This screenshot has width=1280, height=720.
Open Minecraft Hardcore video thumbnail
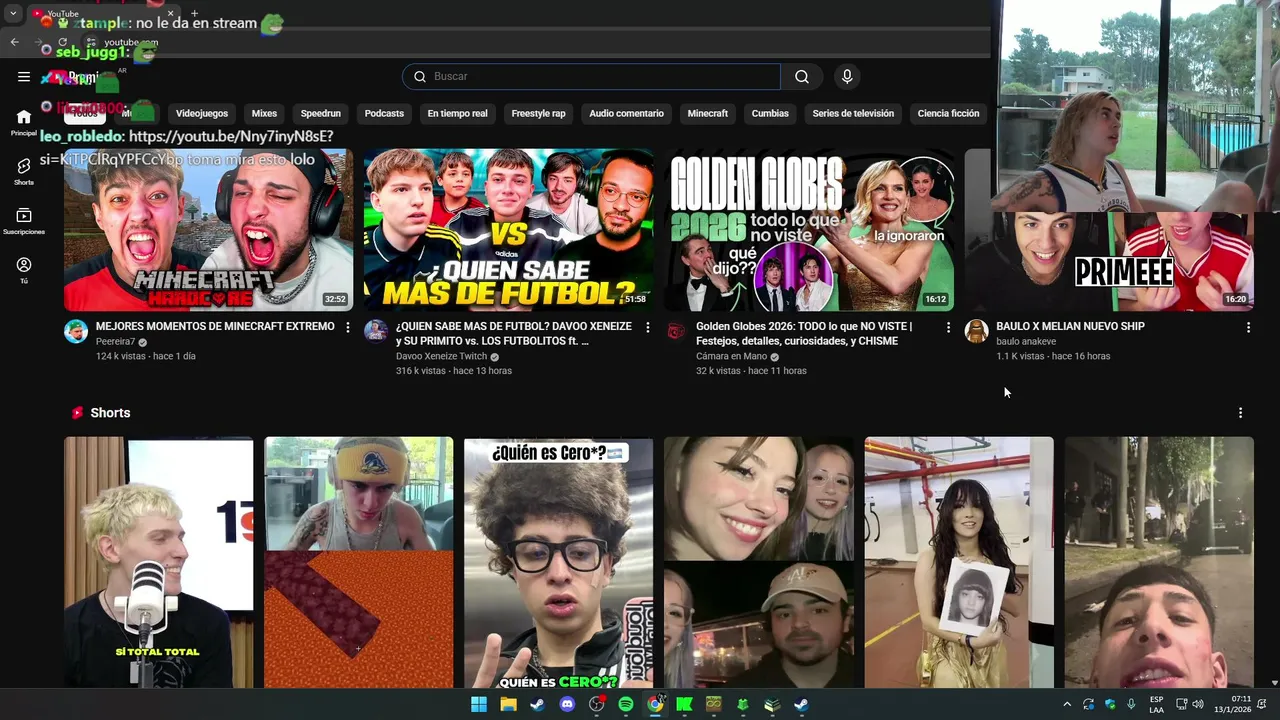pyautogui.click(x=208, y=230)
